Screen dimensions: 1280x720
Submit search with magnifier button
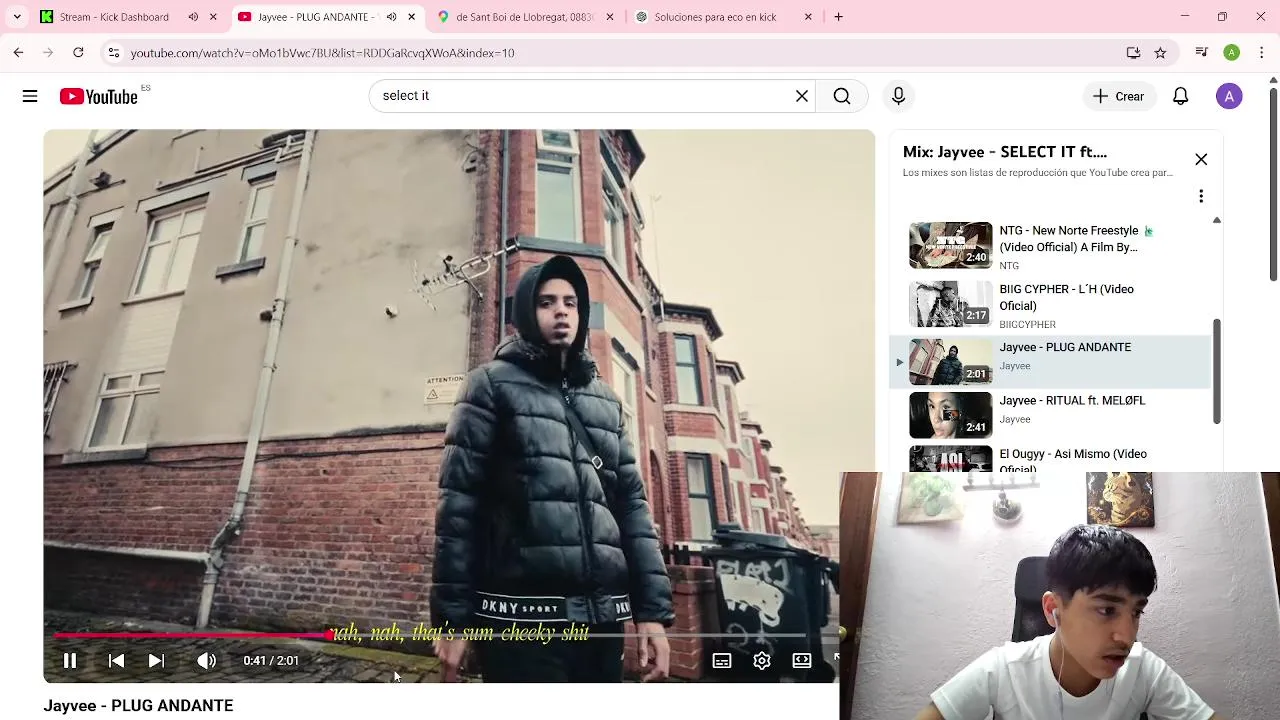[x=842, y=96]
